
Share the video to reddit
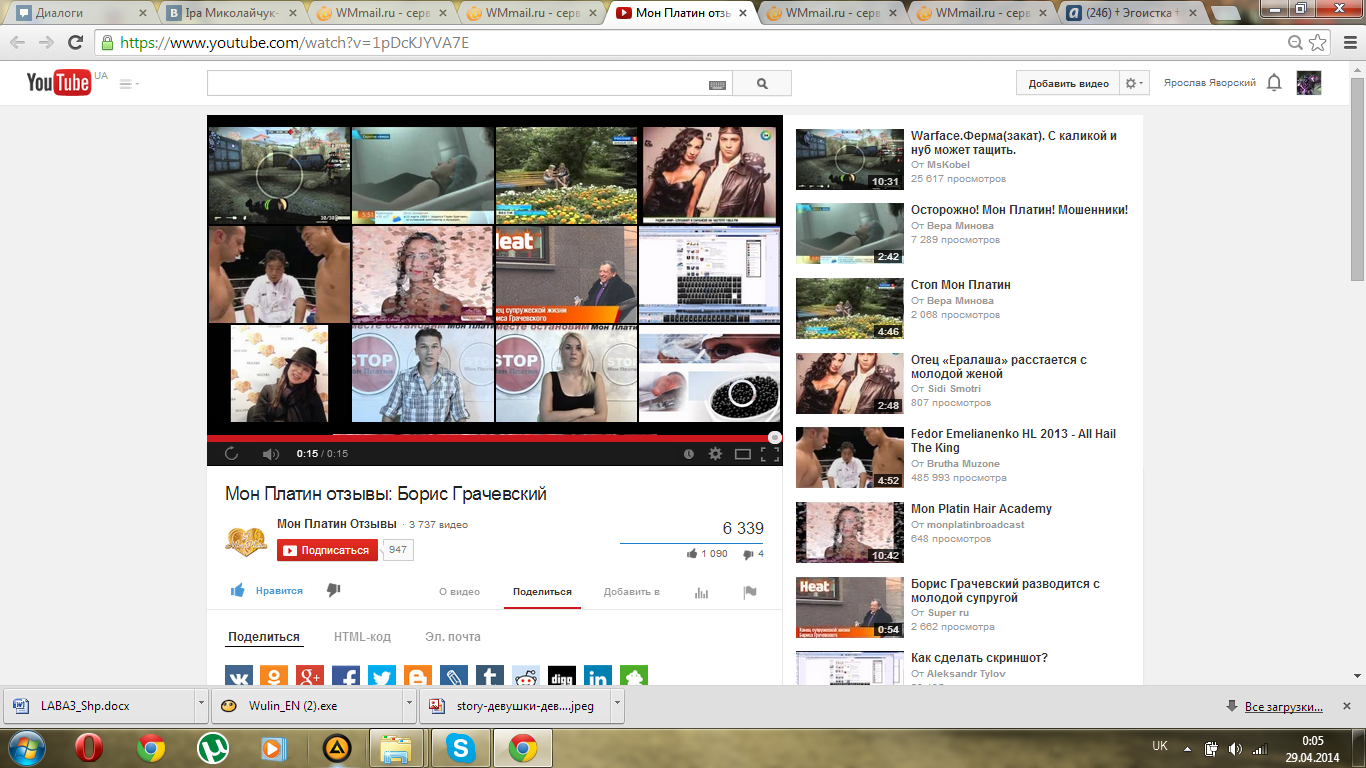pyautogui.click(x=526, y=677)
